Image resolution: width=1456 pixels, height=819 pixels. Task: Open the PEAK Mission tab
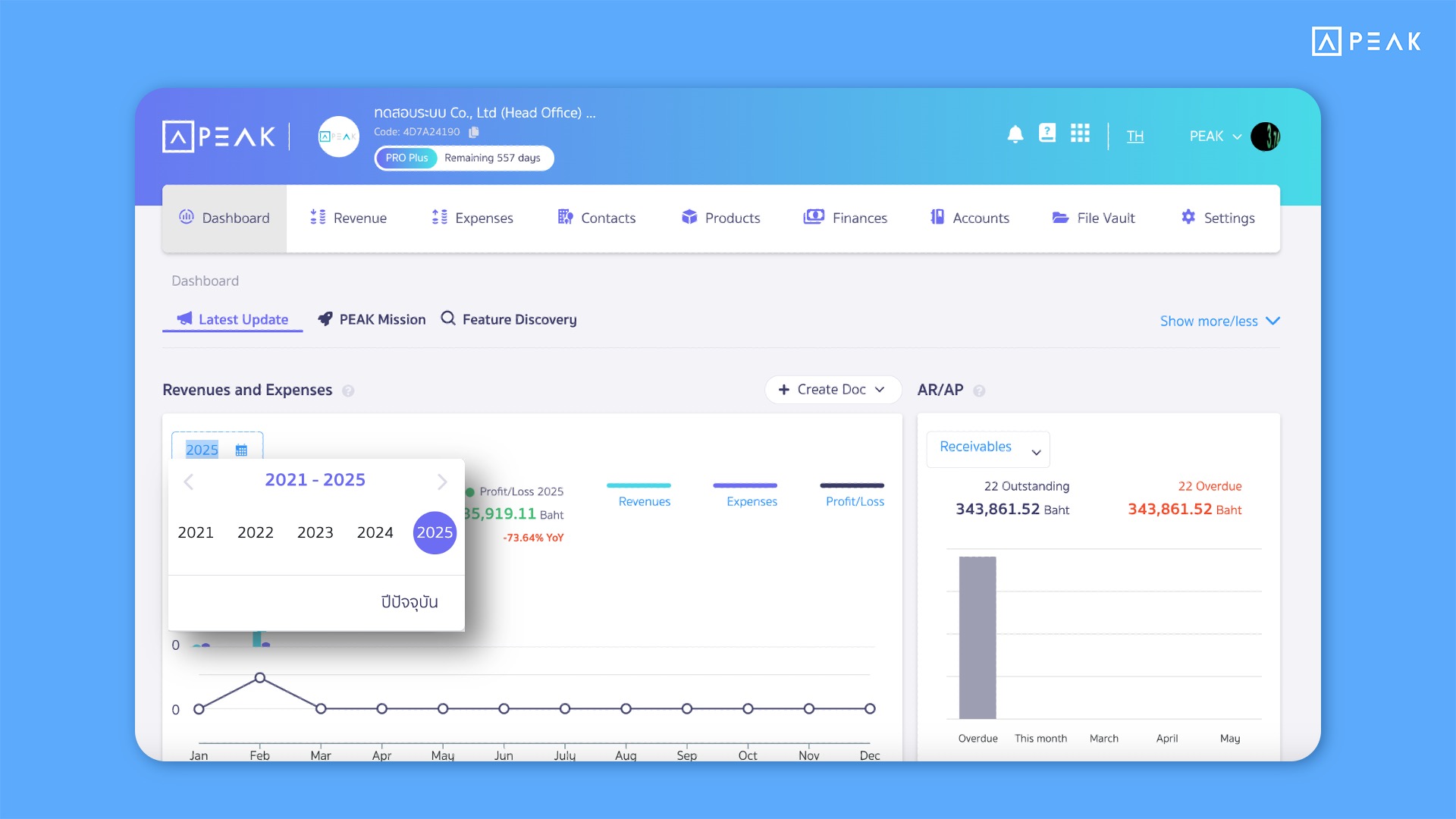(371, 319)
